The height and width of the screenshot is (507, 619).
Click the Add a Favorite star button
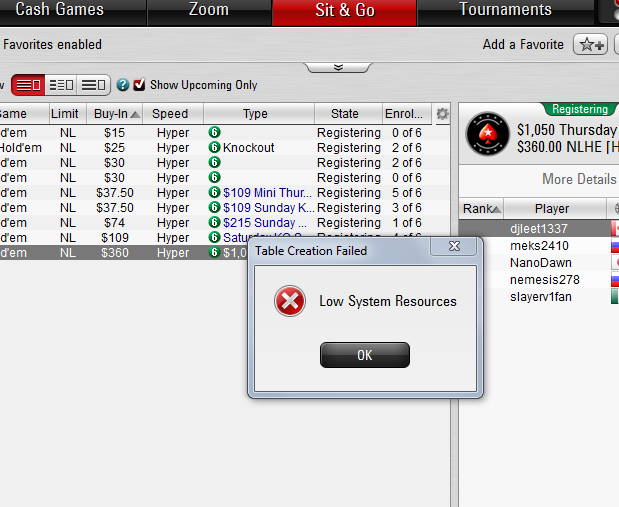point(590,44)
